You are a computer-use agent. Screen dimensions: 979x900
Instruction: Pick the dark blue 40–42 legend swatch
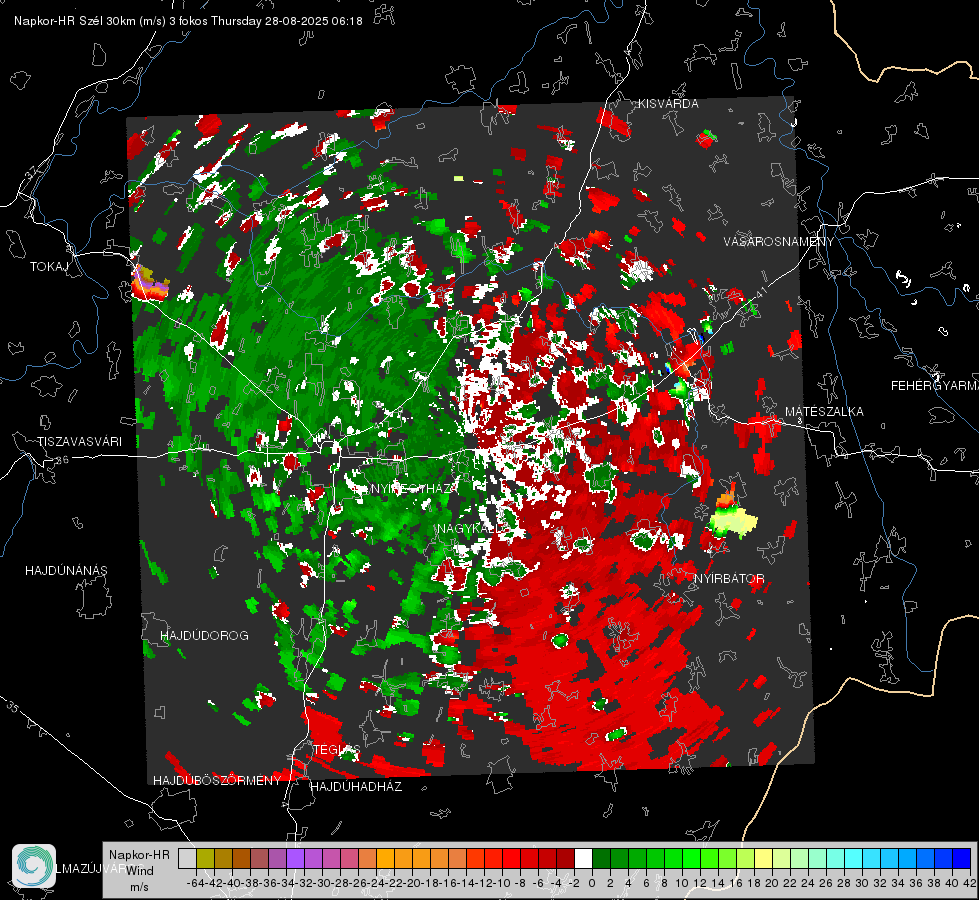point(962,858)
